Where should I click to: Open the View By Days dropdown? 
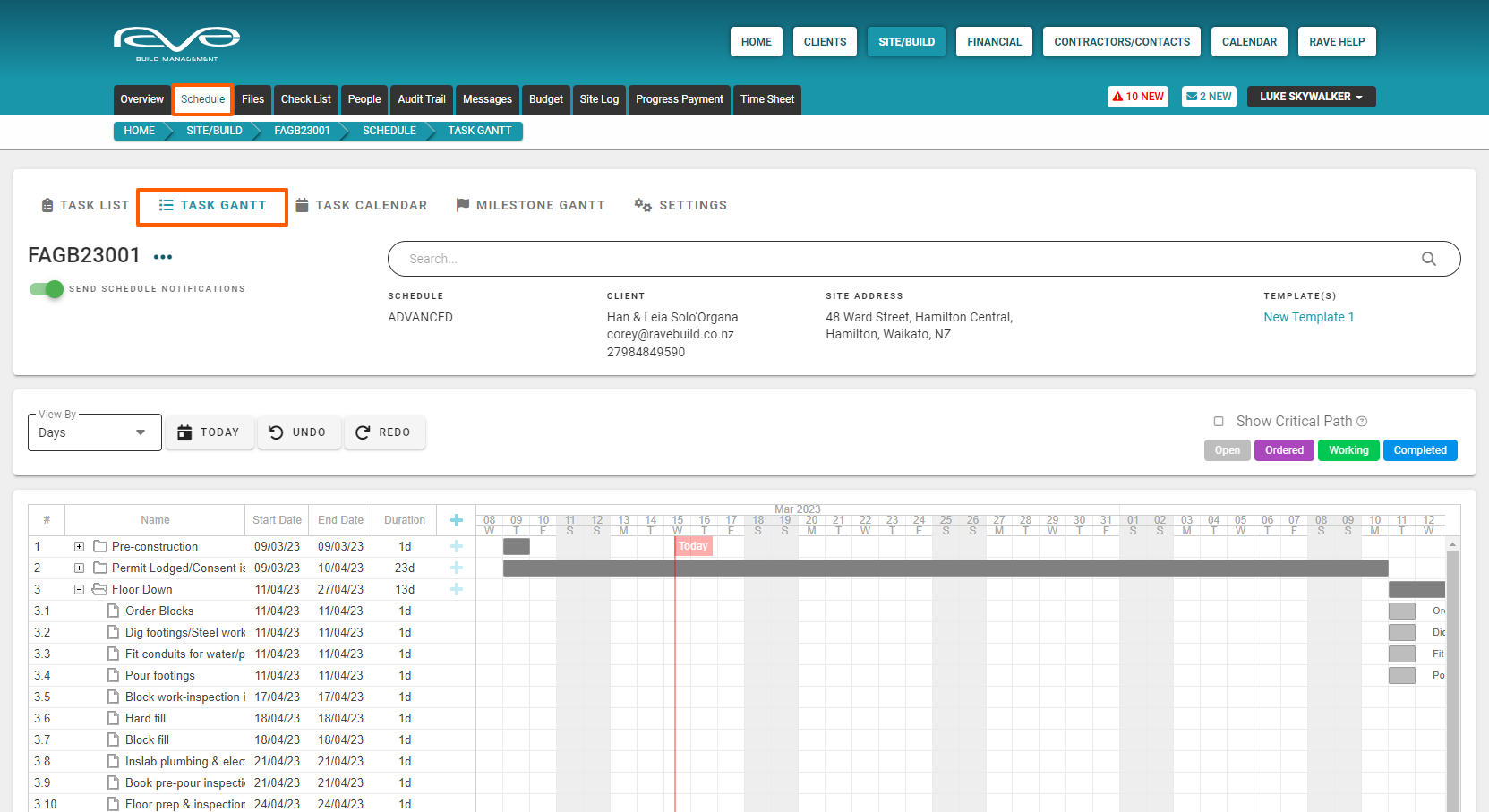click(94, 432)
